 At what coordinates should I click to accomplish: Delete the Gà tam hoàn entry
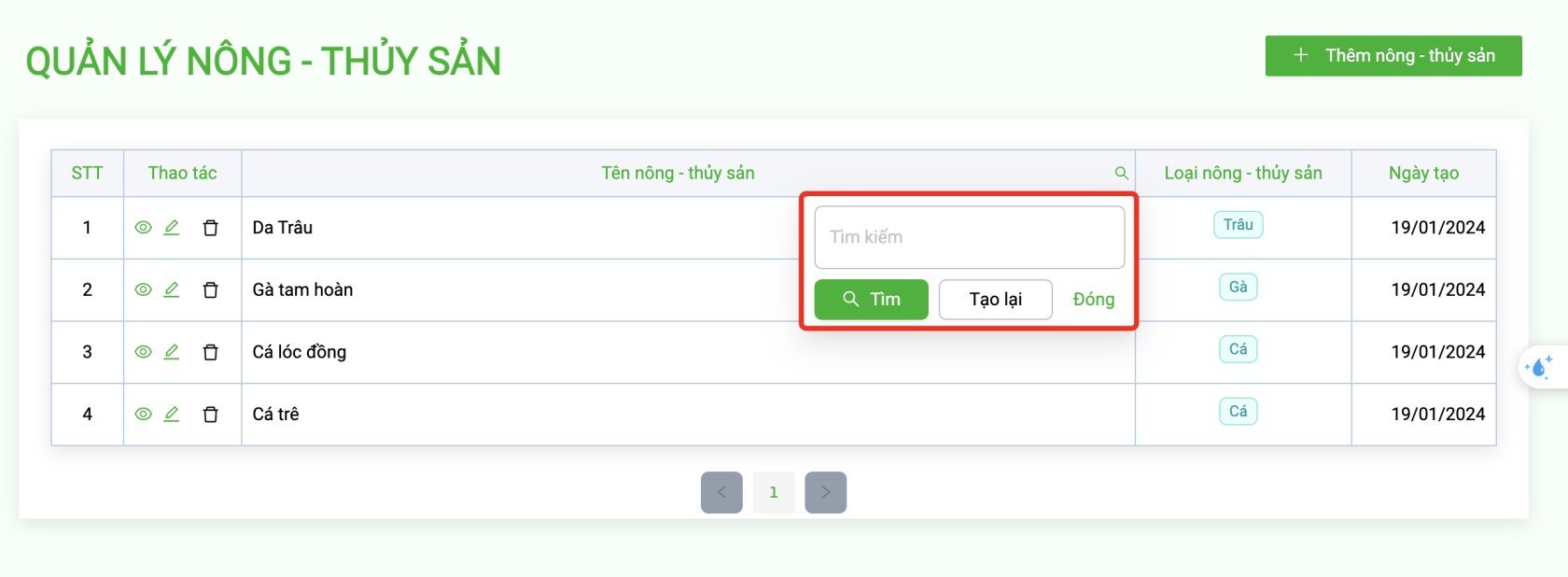[x=211, y=290]
